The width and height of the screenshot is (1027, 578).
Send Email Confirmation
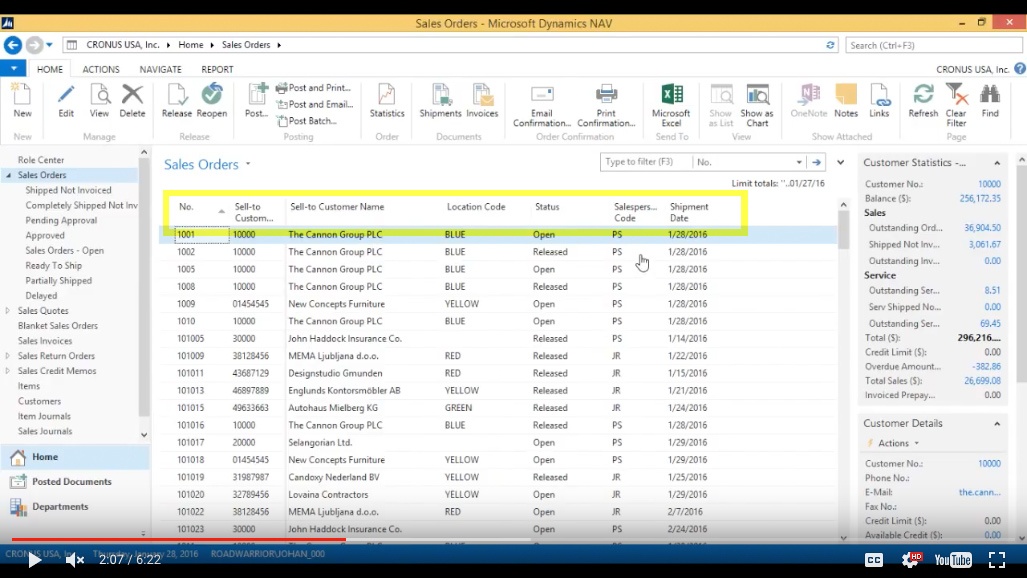pos(542,106)
